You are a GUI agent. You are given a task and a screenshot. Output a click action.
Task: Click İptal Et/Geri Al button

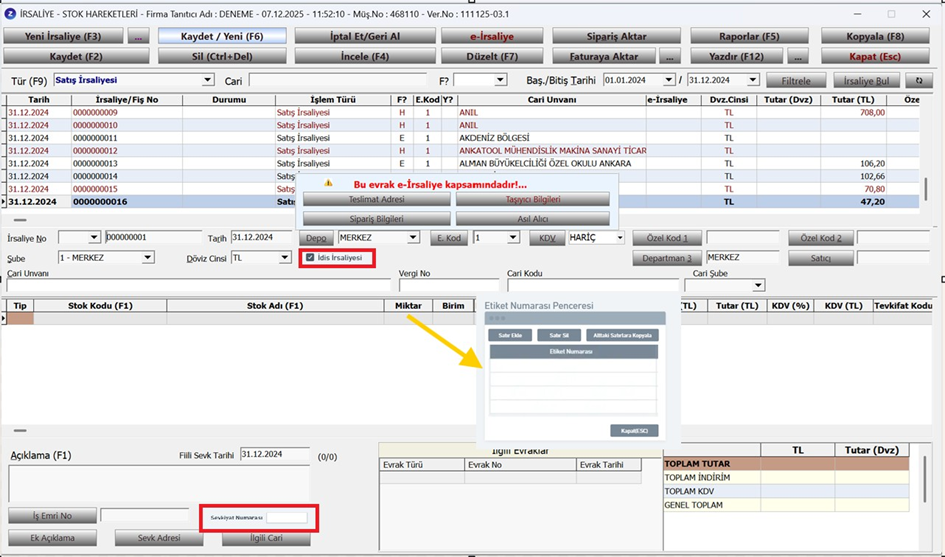tap(365, 36)
